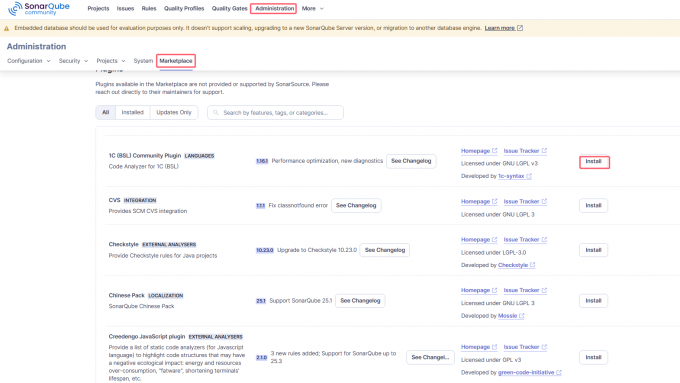Click external icon beside 1c-syntax developer link

(x=529, y=176)
